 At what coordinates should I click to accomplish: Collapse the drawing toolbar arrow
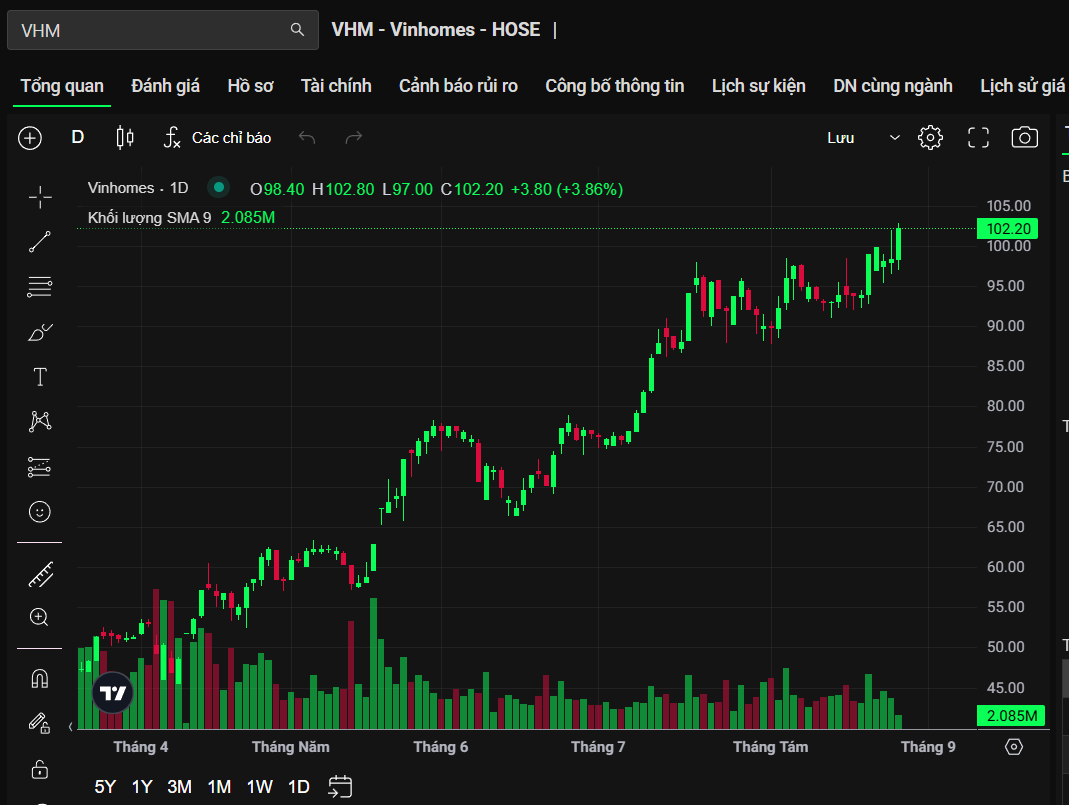(70, 727)
